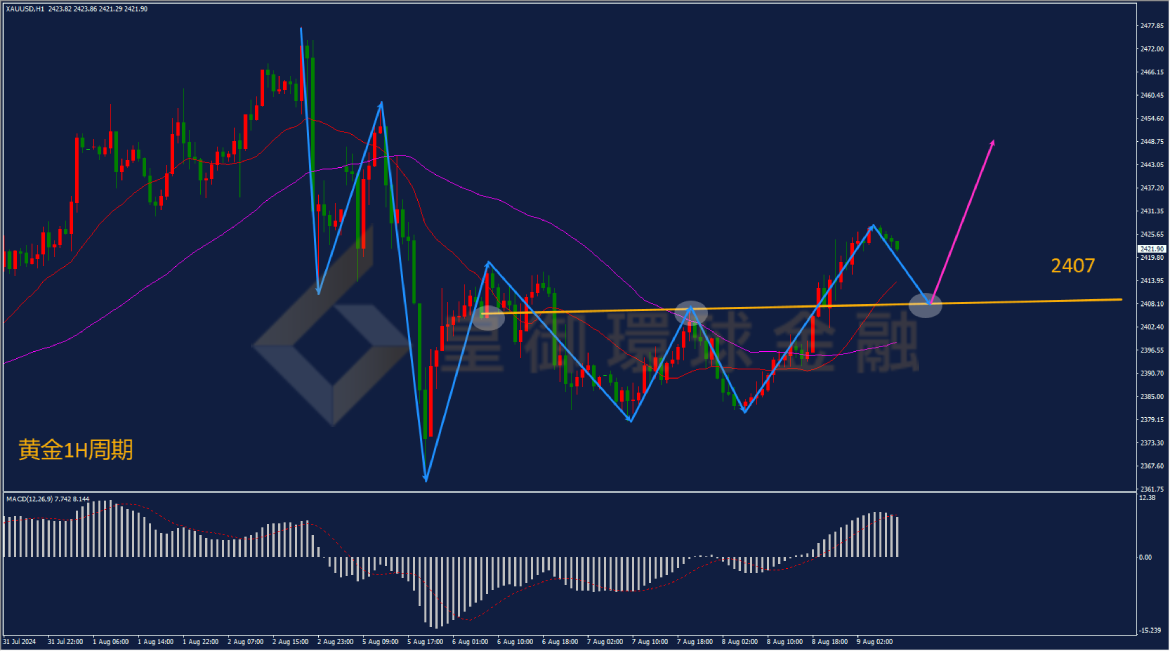This screenshot has height=651, width=1170.
Task: Click the 7 Aug 10:00 time label
Action: [x=649, y=641]
